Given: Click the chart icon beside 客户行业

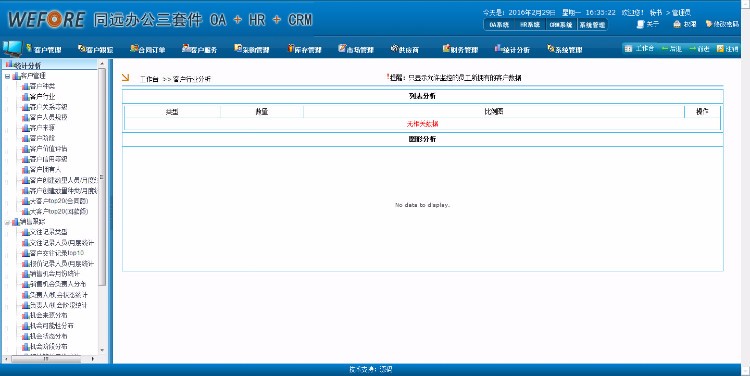Looking at the screenshot, I should pos(25,97).
